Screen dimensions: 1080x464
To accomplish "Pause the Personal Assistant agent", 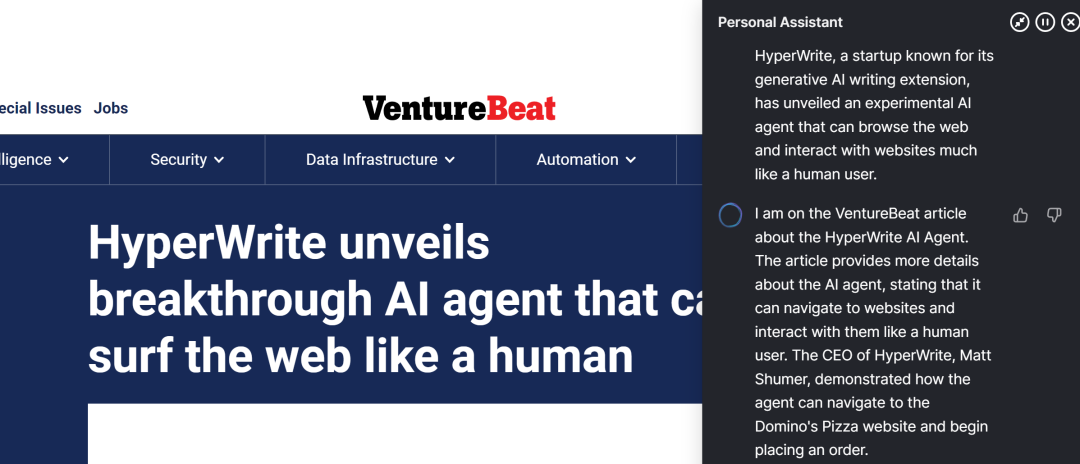I will pyautogui.click(x=1045, y=22).
